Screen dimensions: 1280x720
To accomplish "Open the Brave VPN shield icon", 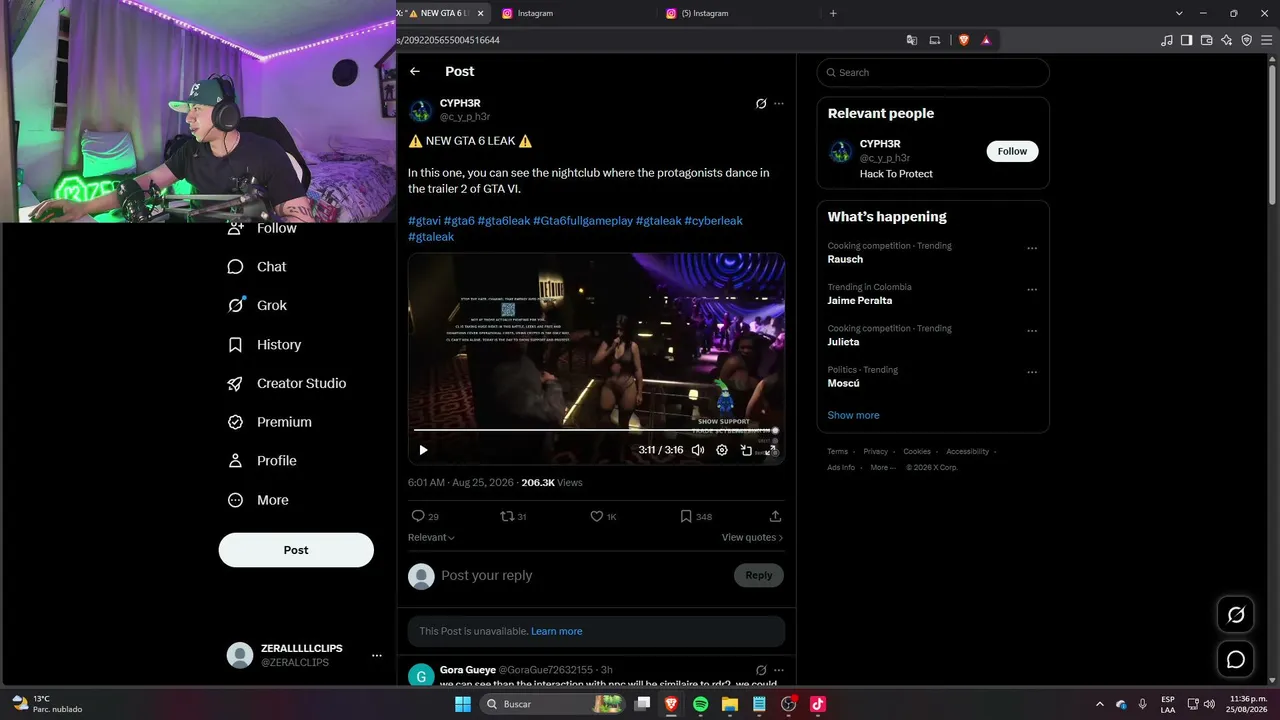I will pyautogui.click(x=1247, y=40).
